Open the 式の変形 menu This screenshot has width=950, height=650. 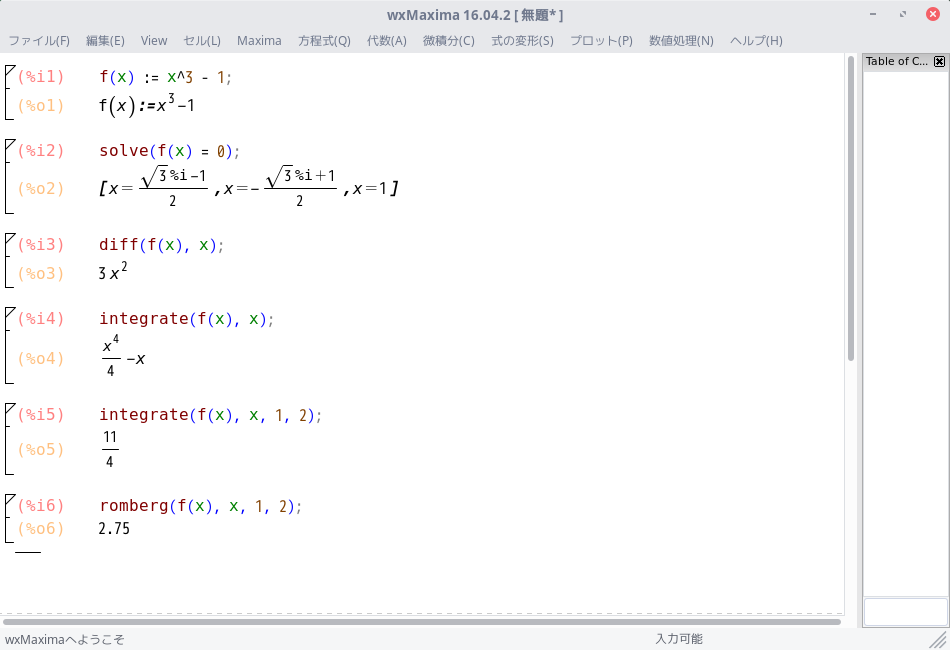(x=521, y=41)
